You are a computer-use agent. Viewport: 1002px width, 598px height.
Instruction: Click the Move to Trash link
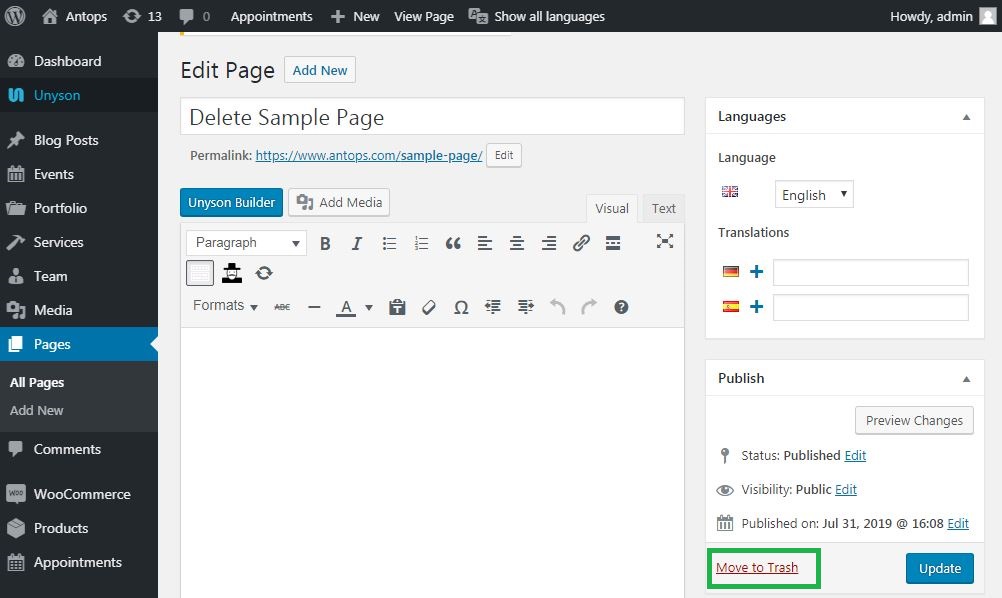(757, 567)
